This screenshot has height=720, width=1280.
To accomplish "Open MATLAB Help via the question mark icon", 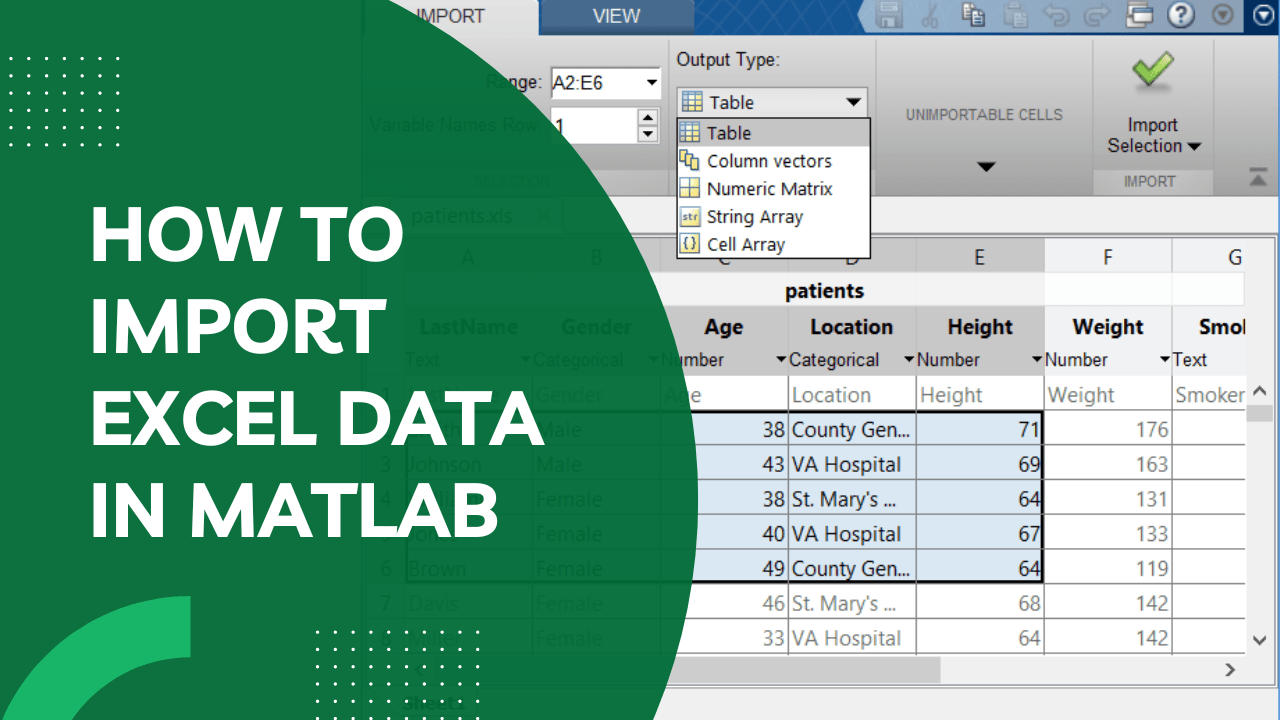I will click(1181, 16).
